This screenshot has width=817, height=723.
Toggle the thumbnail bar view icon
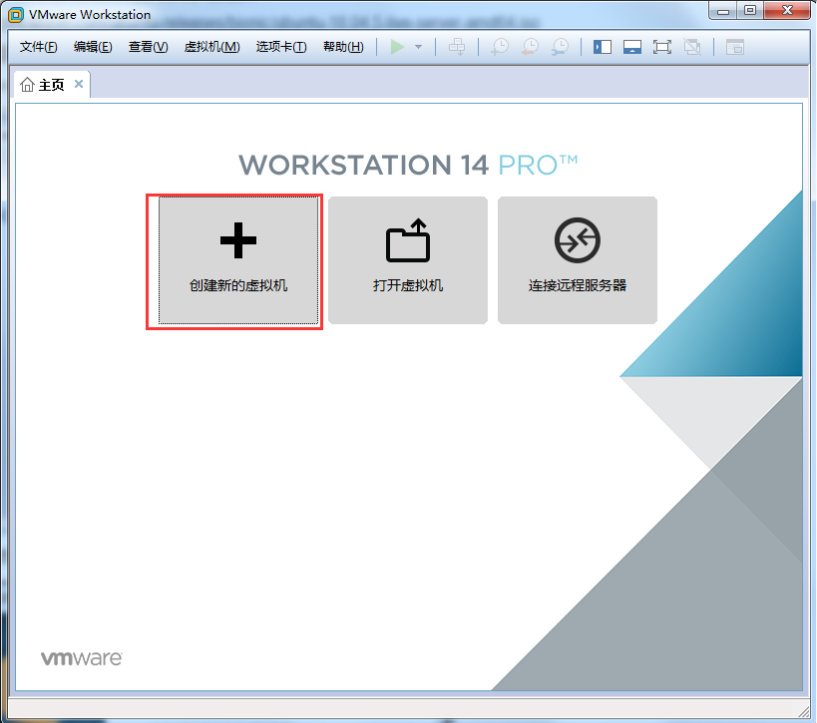pos(632,47)
